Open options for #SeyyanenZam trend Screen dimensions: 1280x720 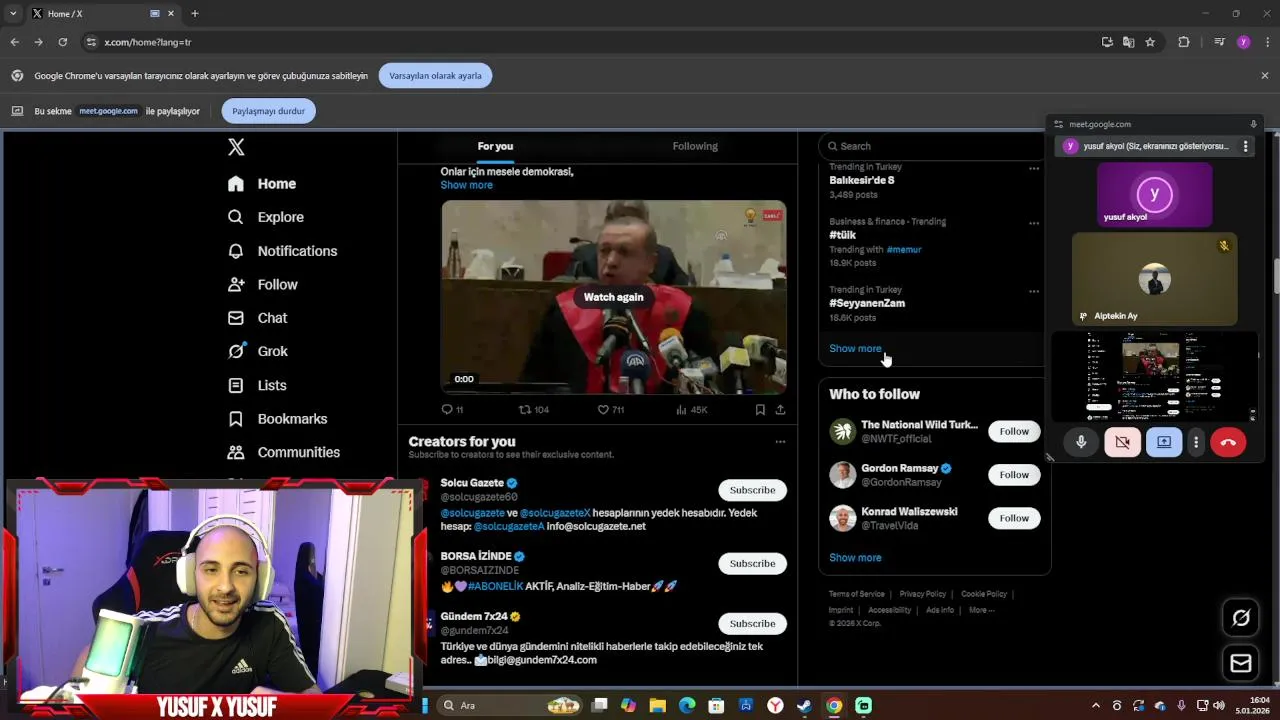[1033, 292]
